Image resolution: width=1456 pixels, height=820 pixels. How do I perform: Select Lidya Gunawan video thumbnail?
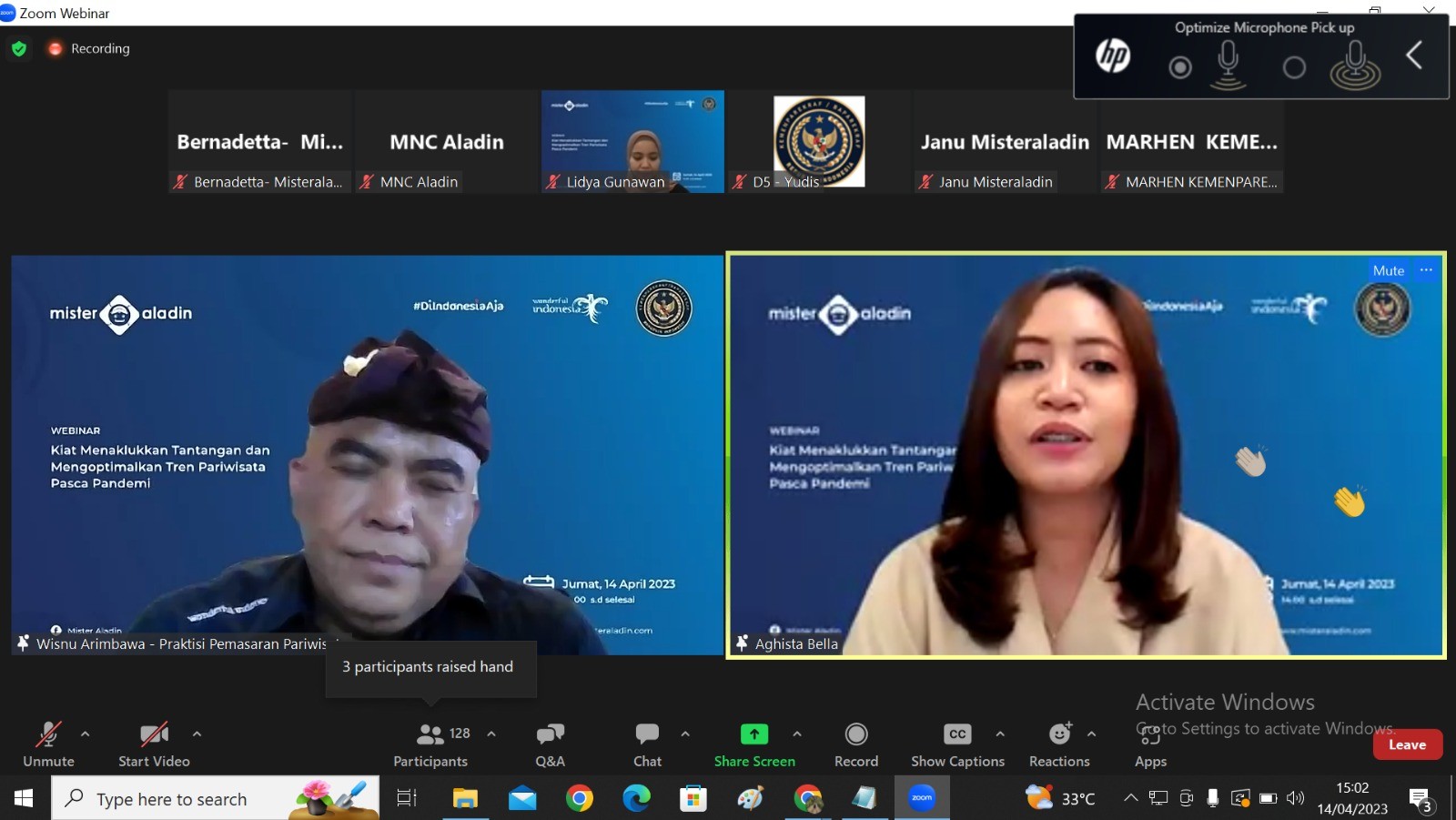[x=632, y=141]
